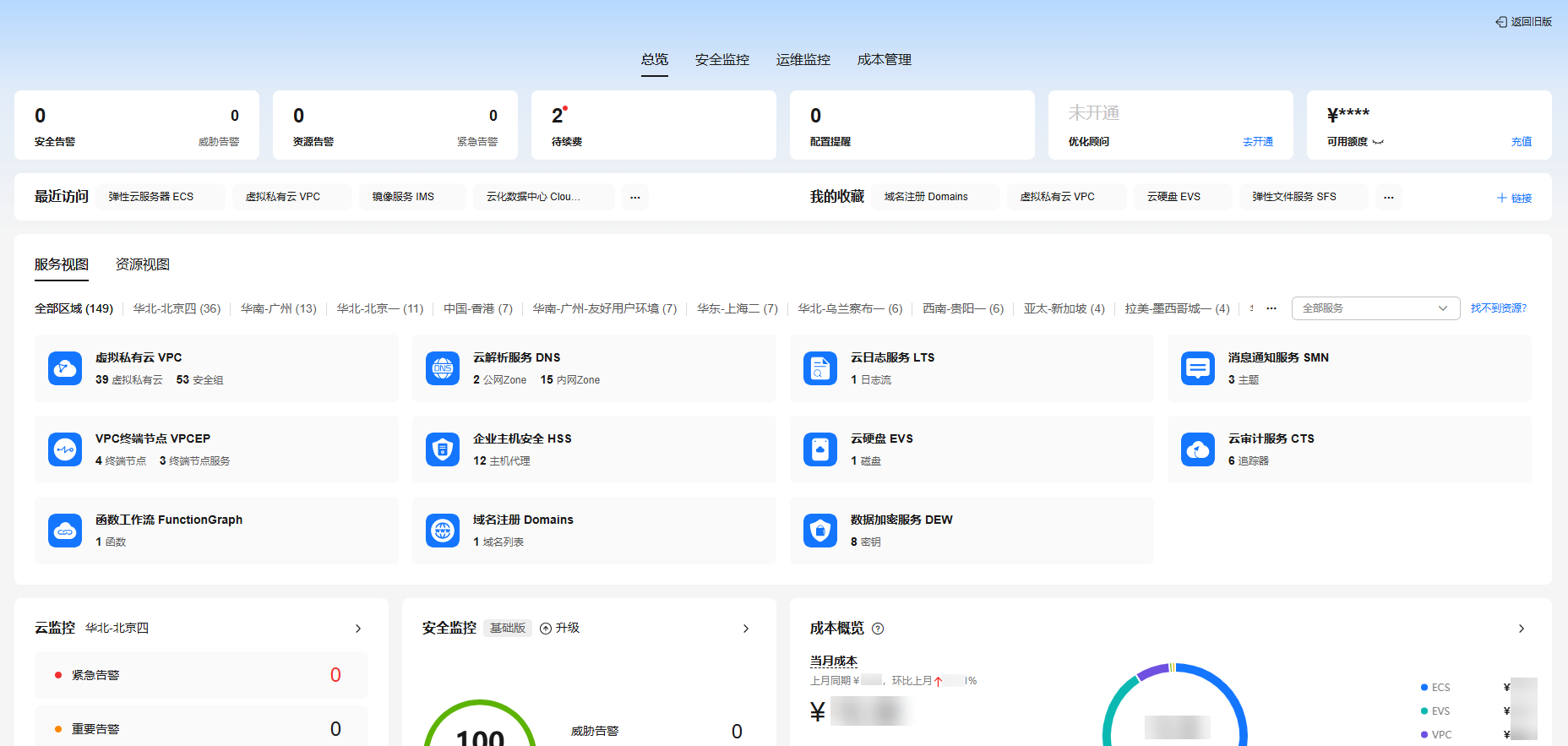Open the CTS cloud trace icon
This screenshot has width=1568, height=746.
1198,449
